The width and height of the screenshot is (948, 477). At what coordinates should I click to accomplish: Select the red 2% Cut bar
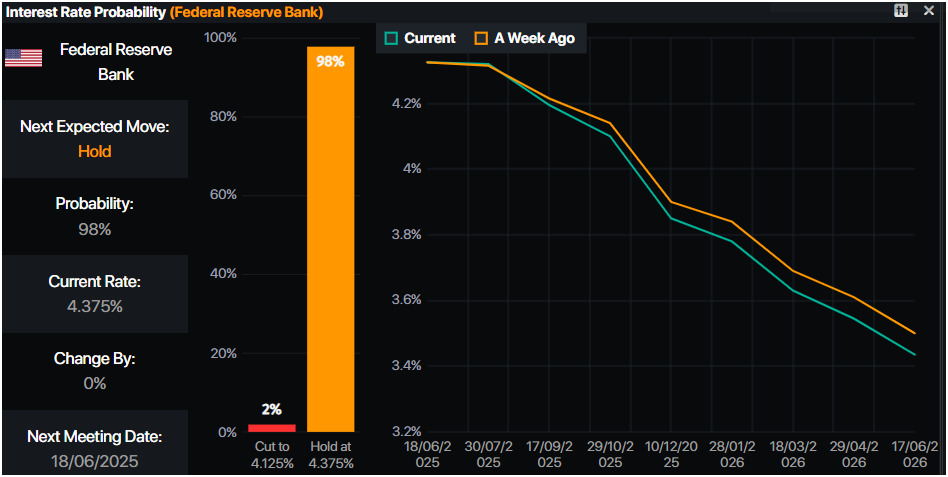(271, 428)
